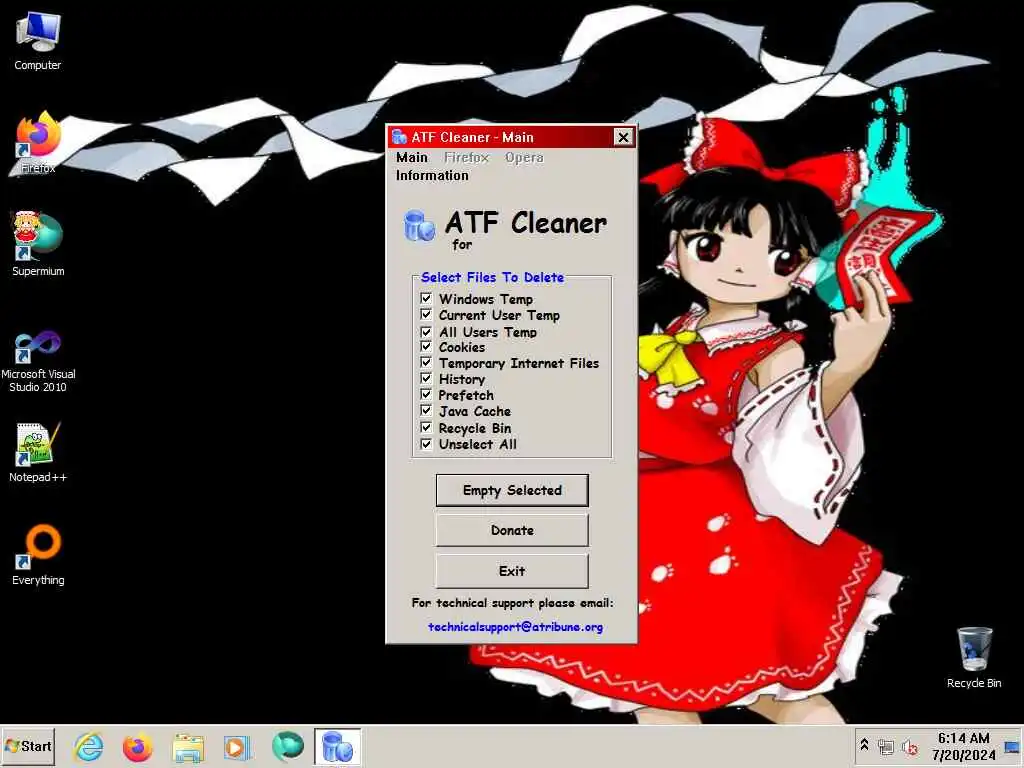1024x768 pixels.
Task: Uncheck the Current User Temp checkbox
Action: [426, 315]
